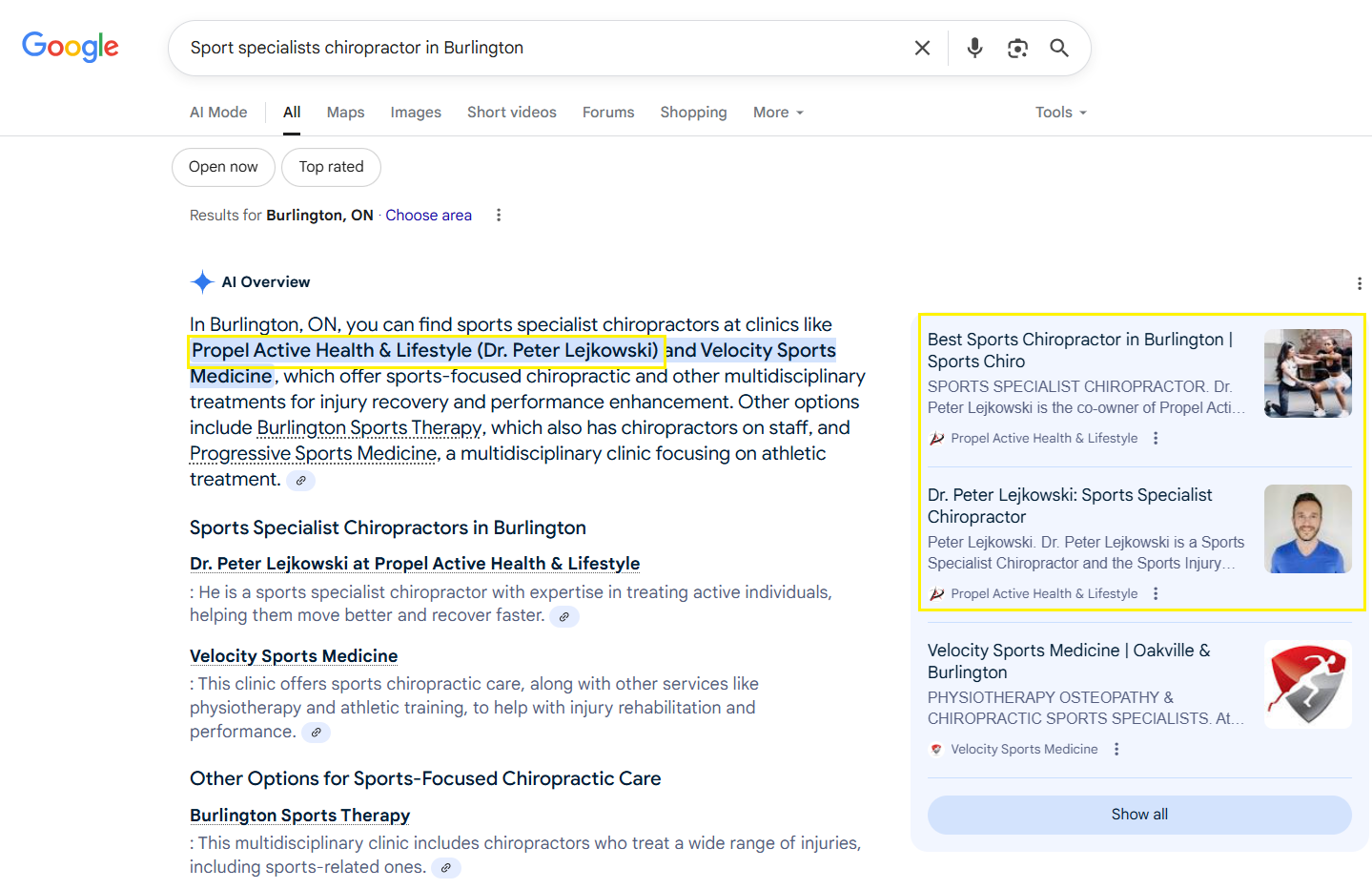Viewport: 1372px width, 889px height.
Task: Click into the search input field
Action: (534, 48)
